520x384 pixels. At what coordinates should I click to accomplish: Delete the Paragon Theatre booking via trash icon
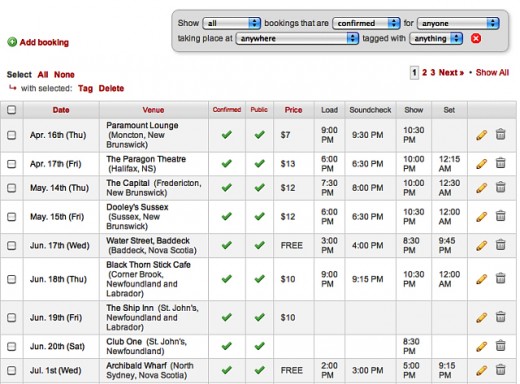[500, 163]
